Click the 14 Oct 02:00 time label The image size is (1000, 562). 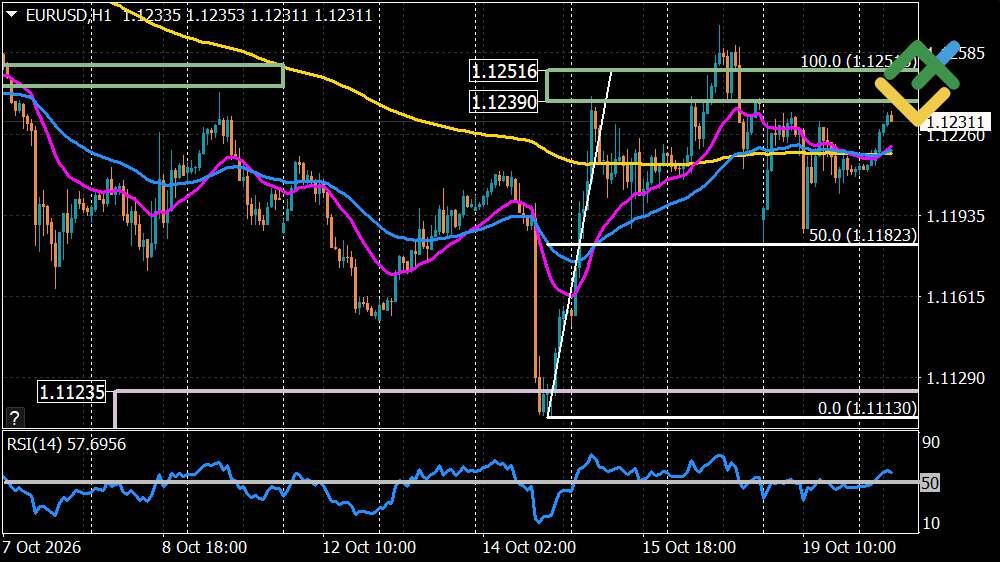click(529, 547)
